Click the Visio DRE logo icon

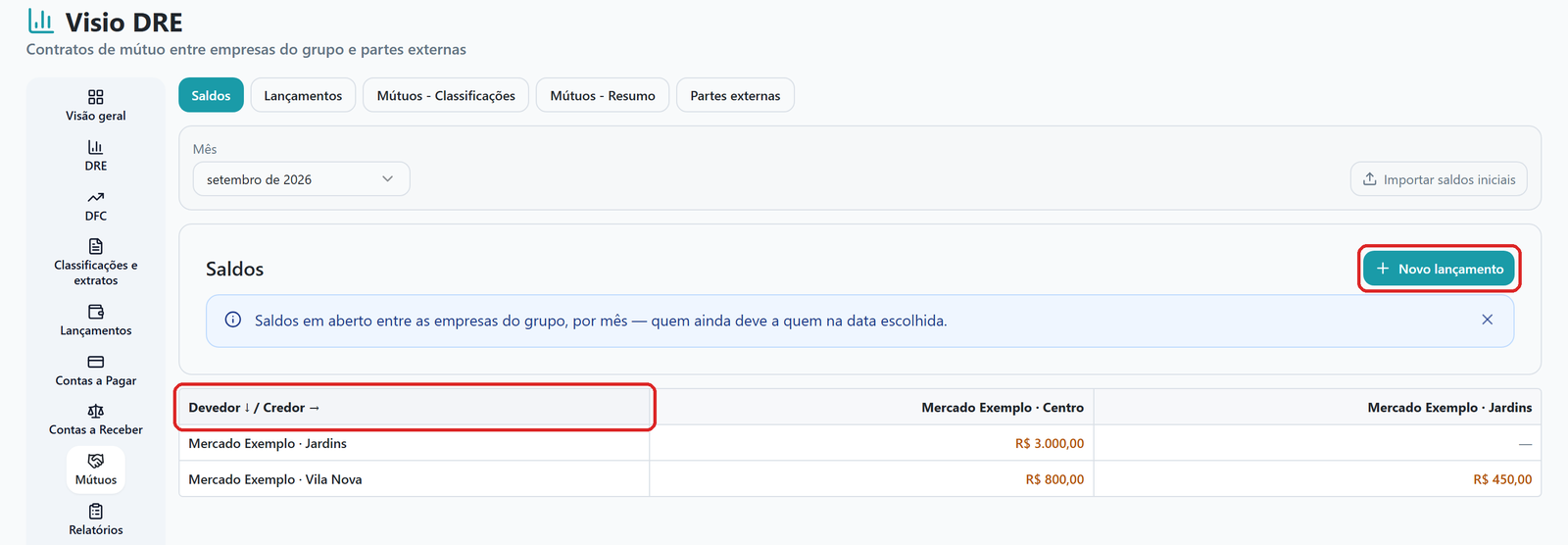[40, 21]
